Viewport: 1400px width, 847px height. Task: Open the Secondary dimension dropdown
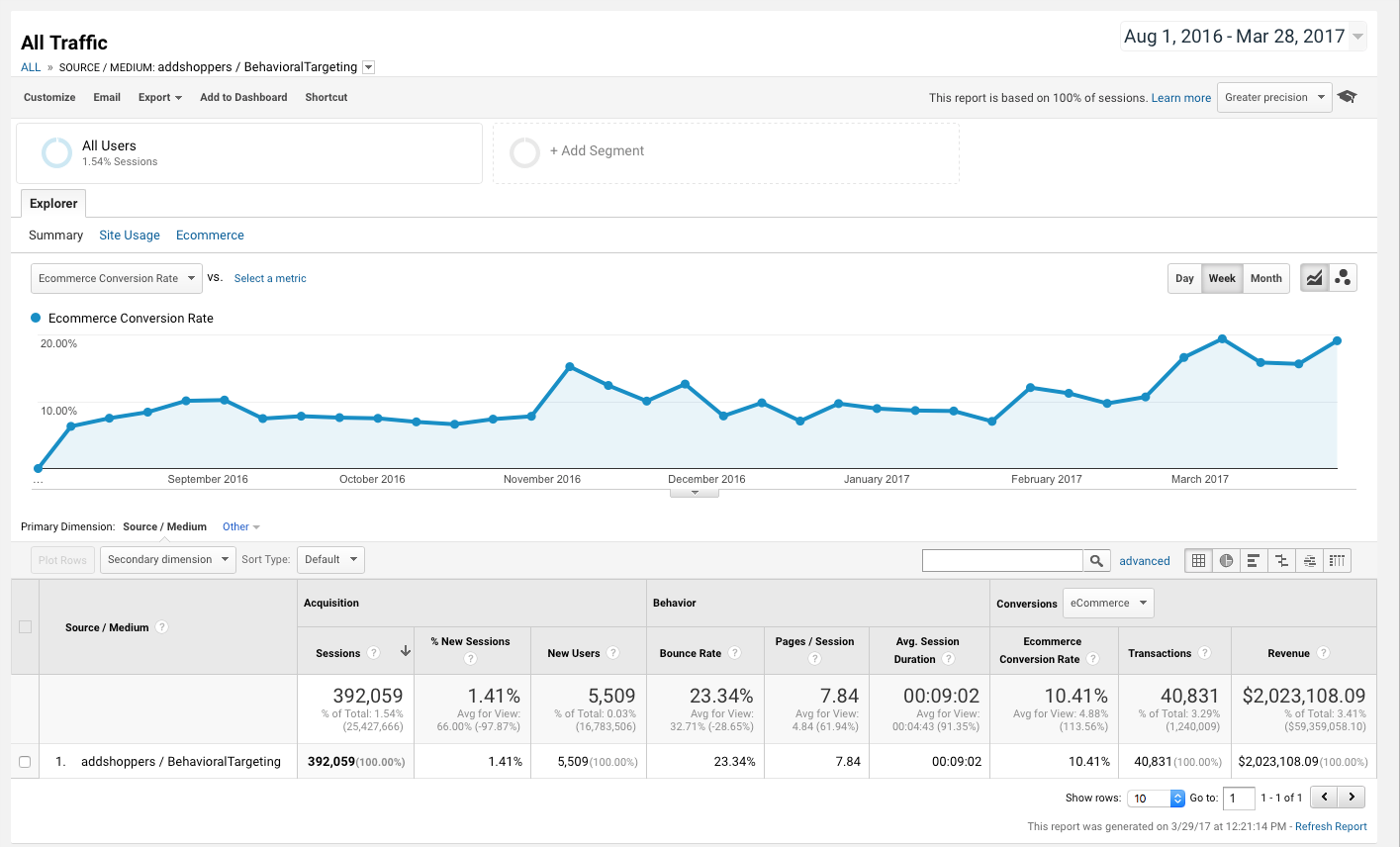(168, 559)
